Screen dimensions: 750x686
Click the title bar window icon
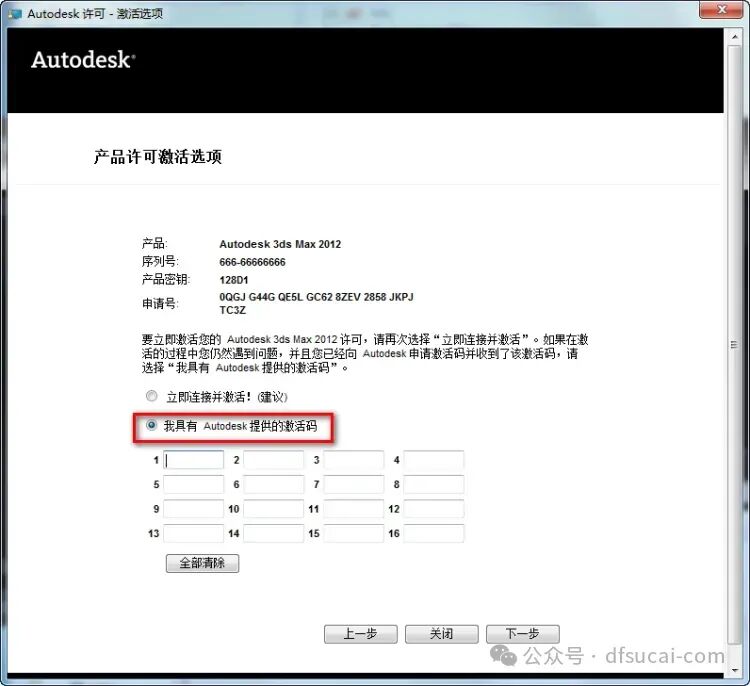coord(15,13)
